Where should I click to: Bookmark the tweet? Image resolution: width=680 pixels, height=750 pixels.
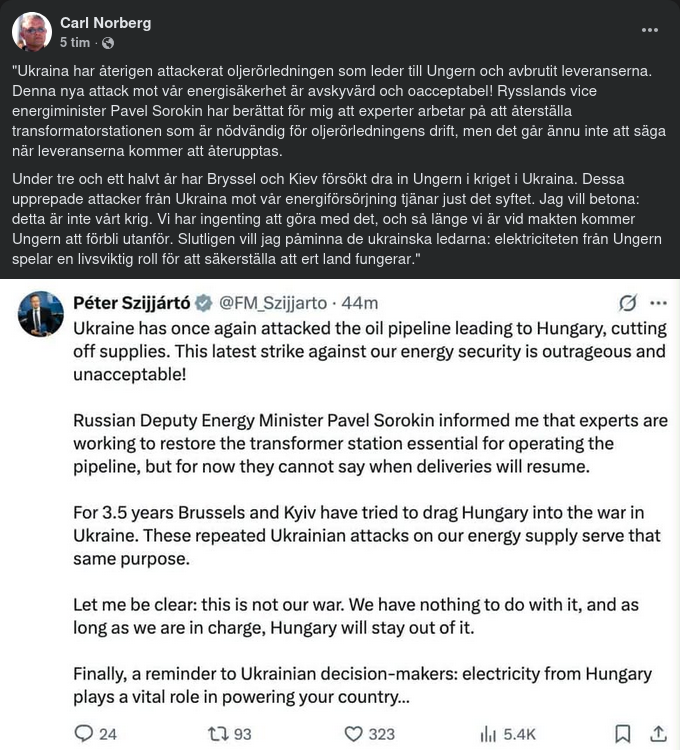pyautogui.click(x=622, y=734)
